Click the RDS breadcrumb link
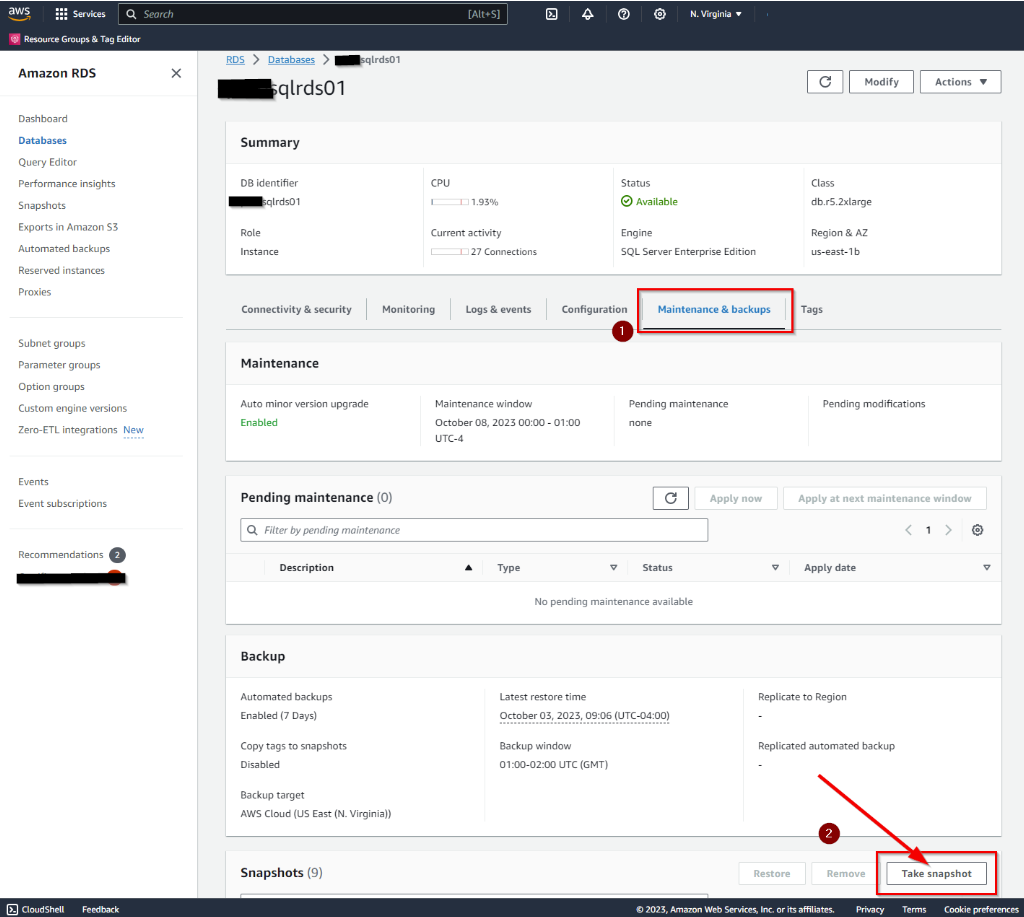Image resolution: width=1024 pixels, height=917 pixels. (235, 59)
